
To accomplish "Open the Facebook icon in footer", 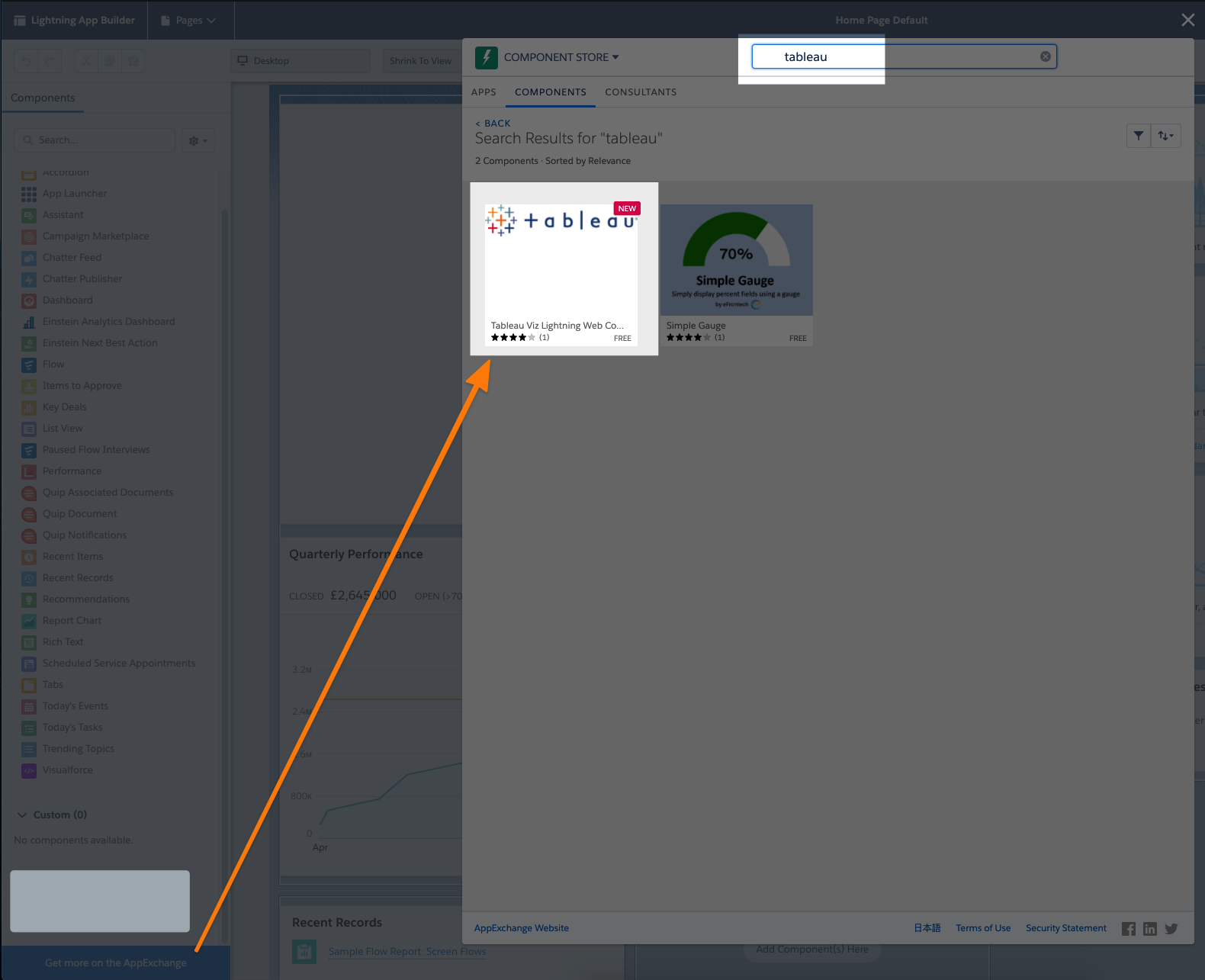I will pos(1129,928).
